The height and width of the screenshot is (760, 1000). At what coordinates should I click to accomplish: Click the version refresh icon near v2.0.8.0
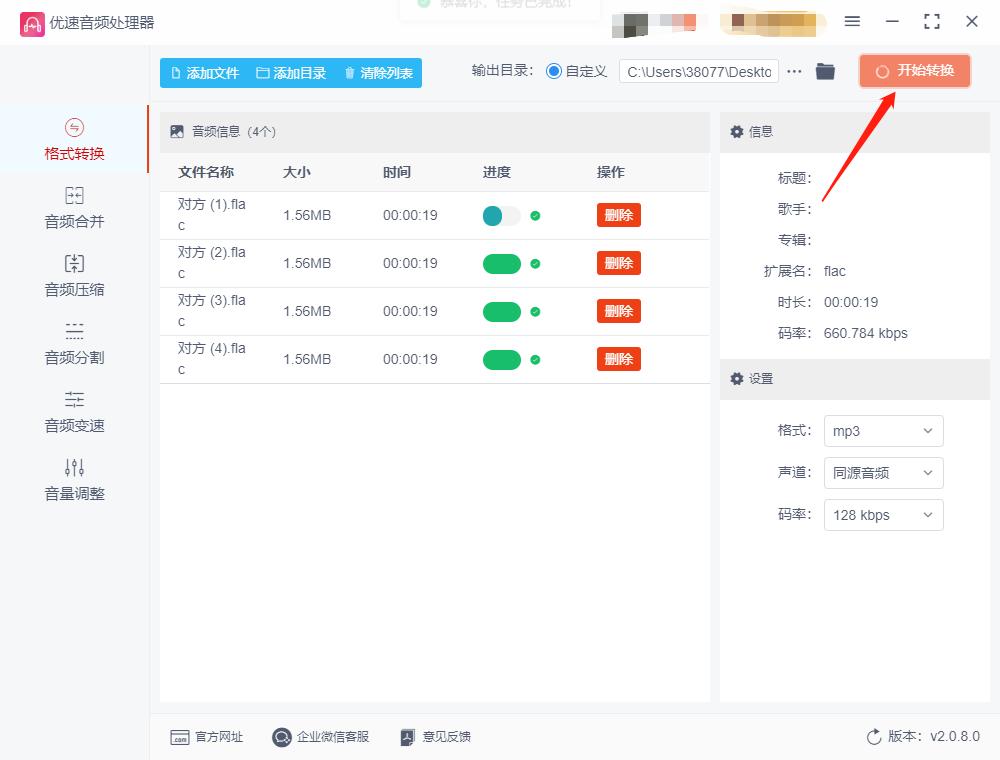click(872, 736)
